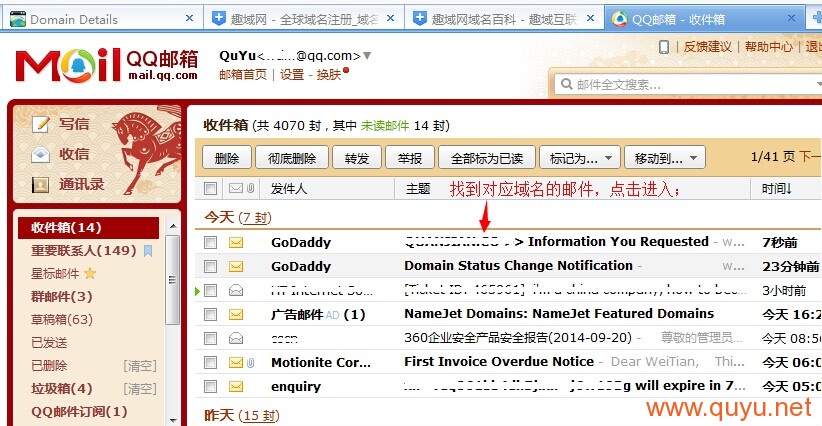Switch to the Domain Details browser tab
The width and height of the screenshot is (822, 426).
pos(102,19)
